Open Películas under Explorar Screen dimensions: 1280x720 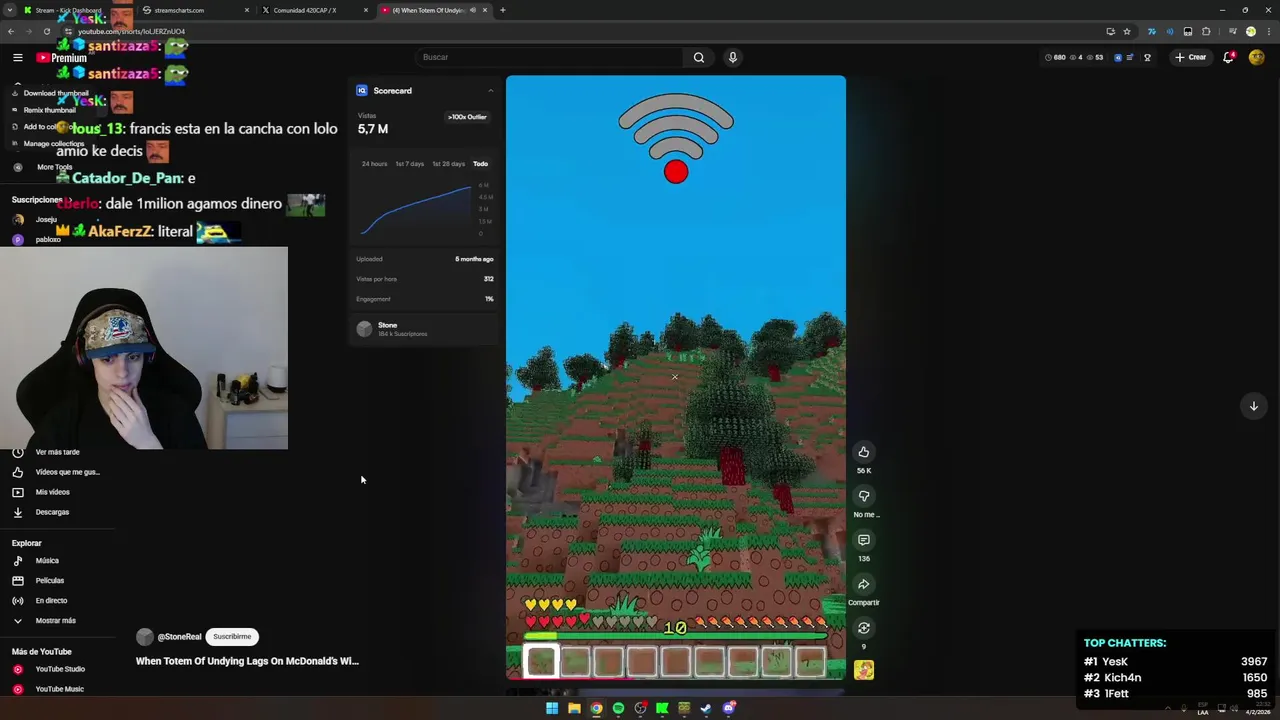coord(49,581)
